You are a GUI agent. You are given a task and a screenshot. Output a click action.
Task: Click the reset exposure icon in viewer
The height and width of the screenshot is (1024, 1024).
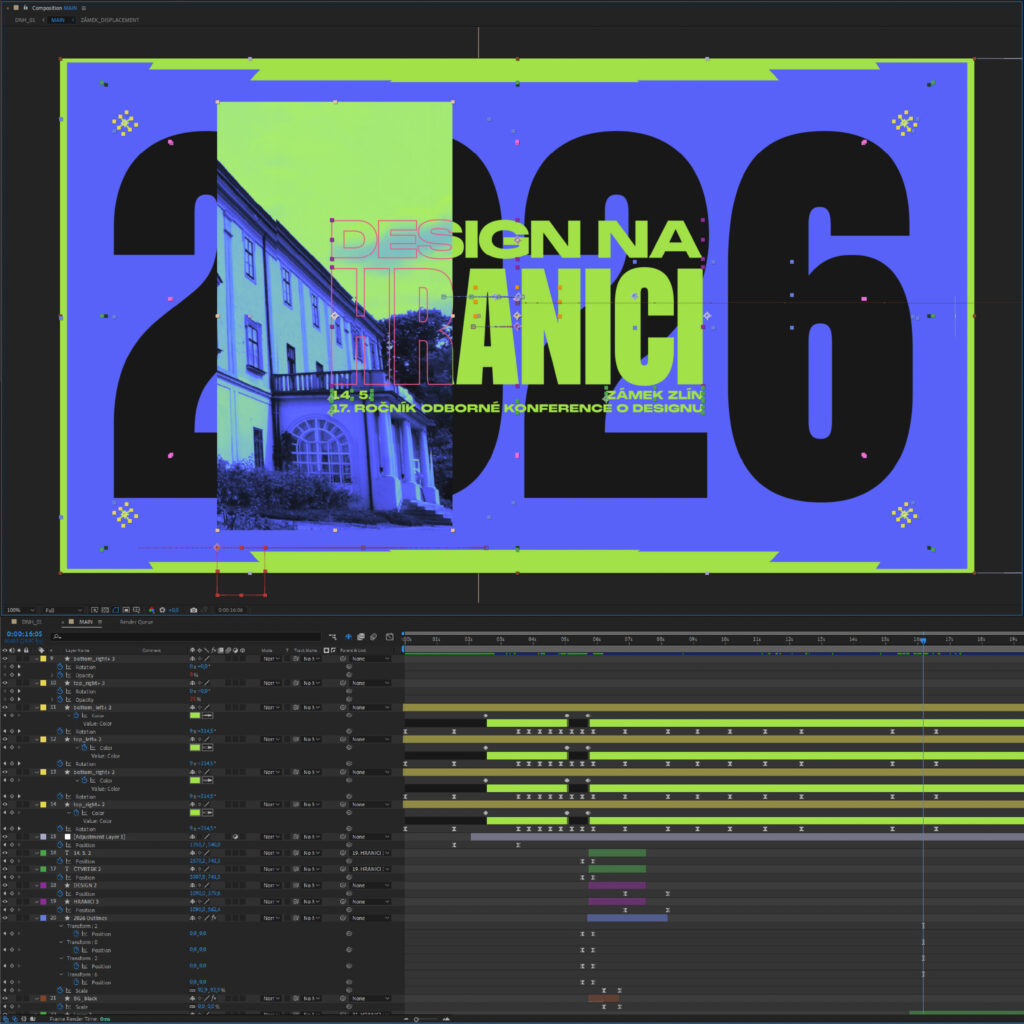pos(162,610)
